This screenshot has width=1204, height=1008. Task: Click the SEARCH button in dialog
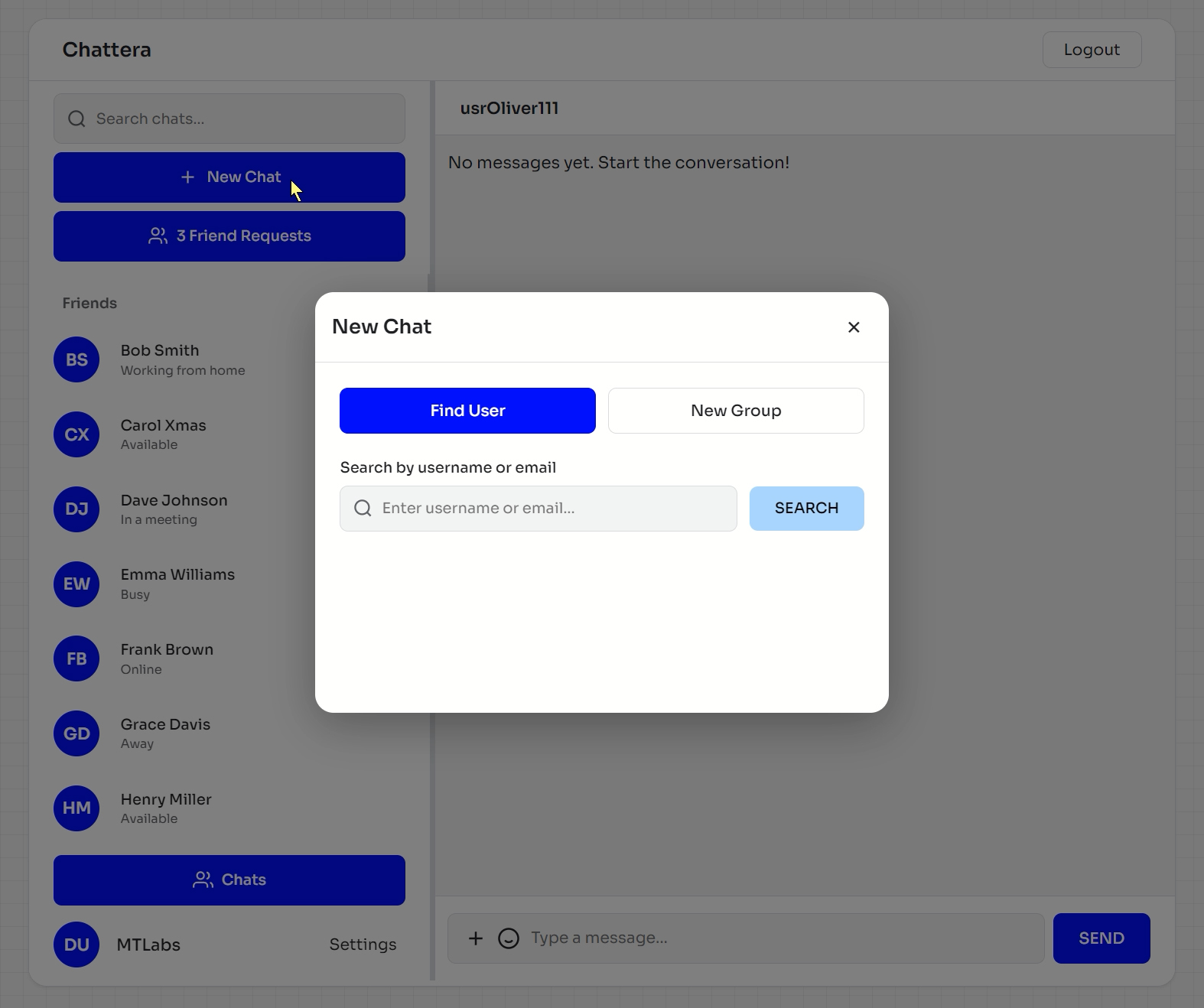point(807,509)
